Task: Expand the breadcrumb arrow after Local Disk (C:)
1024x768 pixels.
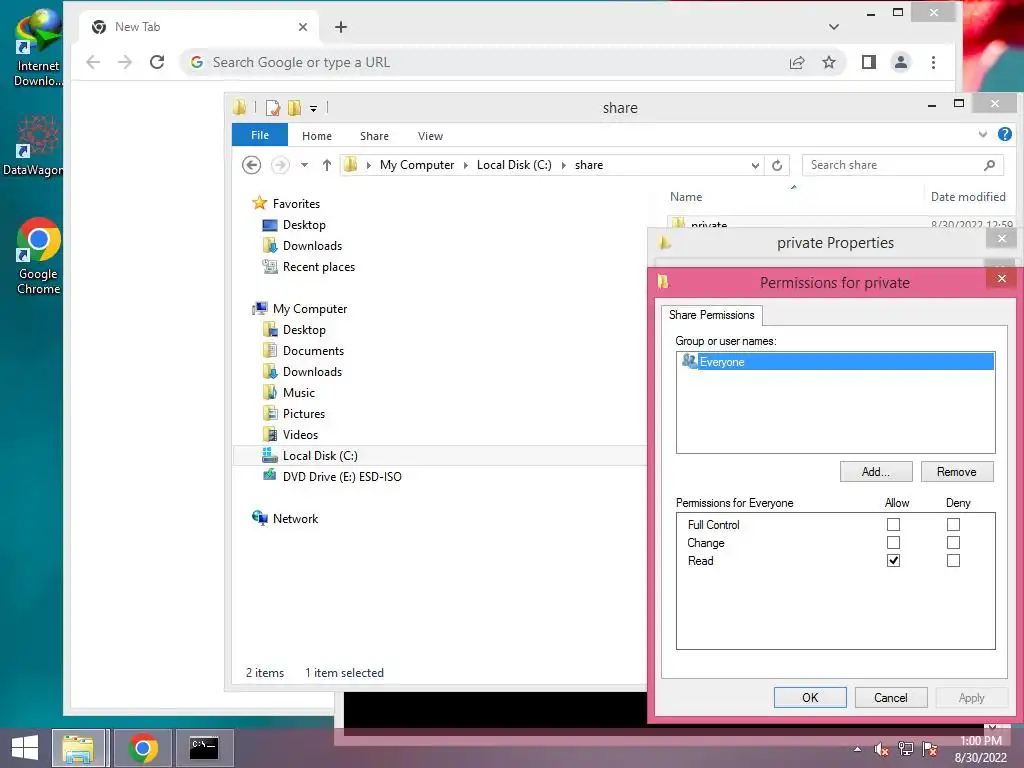Action: pyautogui.click(x=564, y=165)
